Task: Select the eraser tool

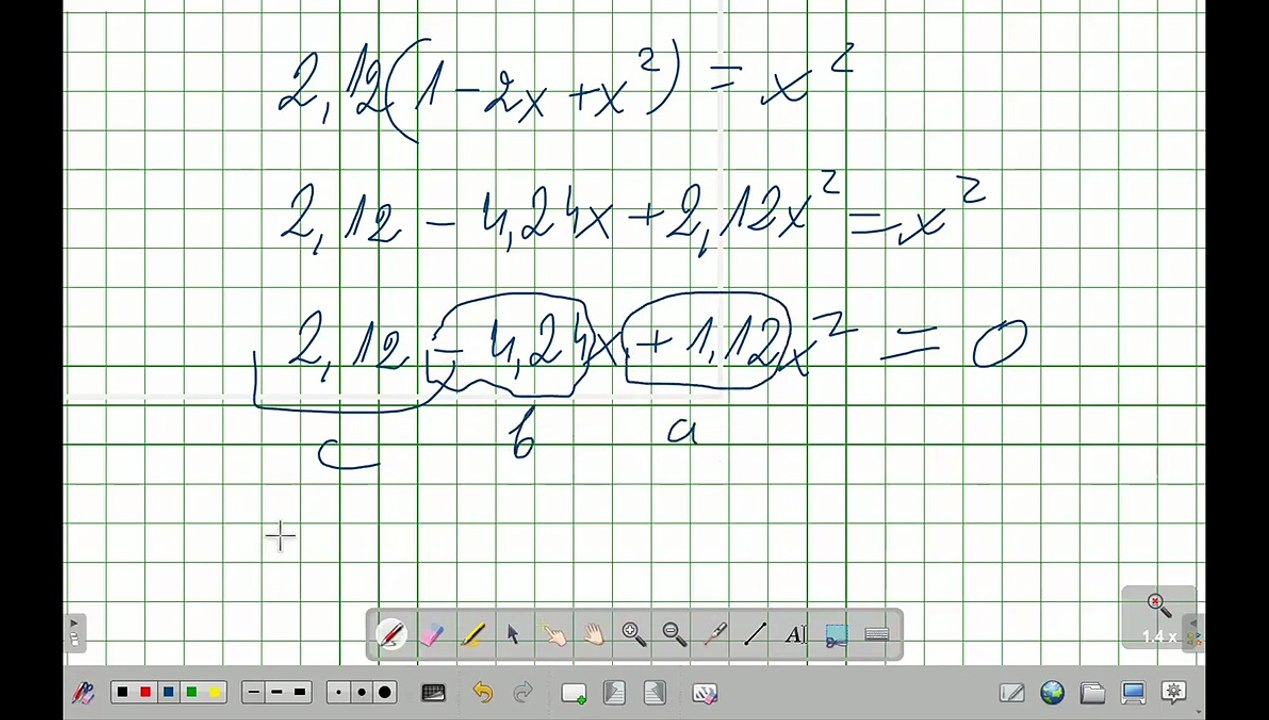Action: coord(432,634)
